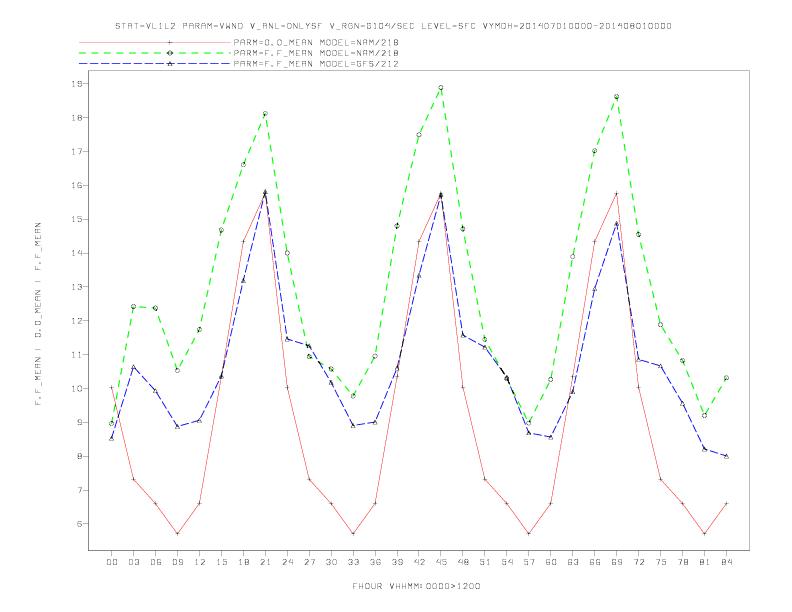This screenshot has width=792, height=612.
Task: Click x-axis forecast hour label 81
Action: pyautogui.click(x=705, y=562)
